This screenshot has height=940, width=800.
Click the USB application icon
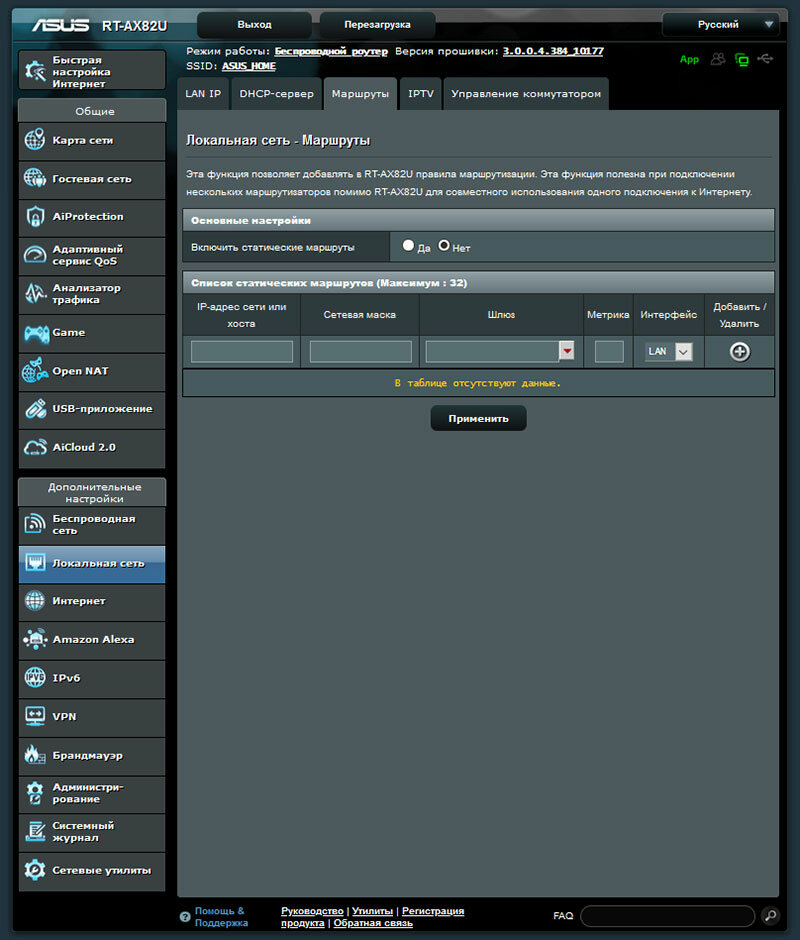tap(35, 409)
